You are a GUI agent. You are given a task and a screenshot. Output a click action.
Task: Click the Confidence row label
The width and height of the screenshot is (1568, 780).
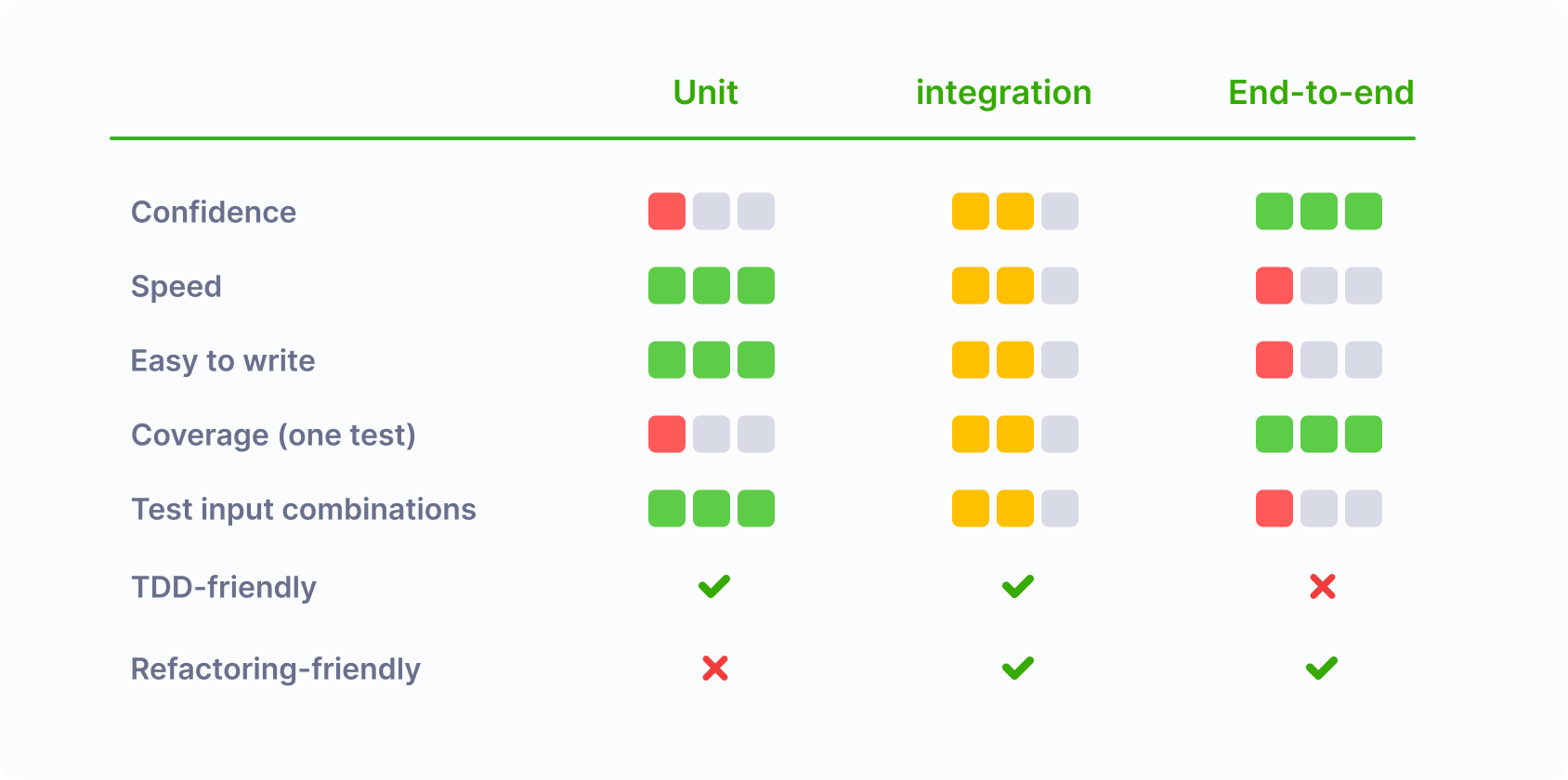[x=214, y=212]
